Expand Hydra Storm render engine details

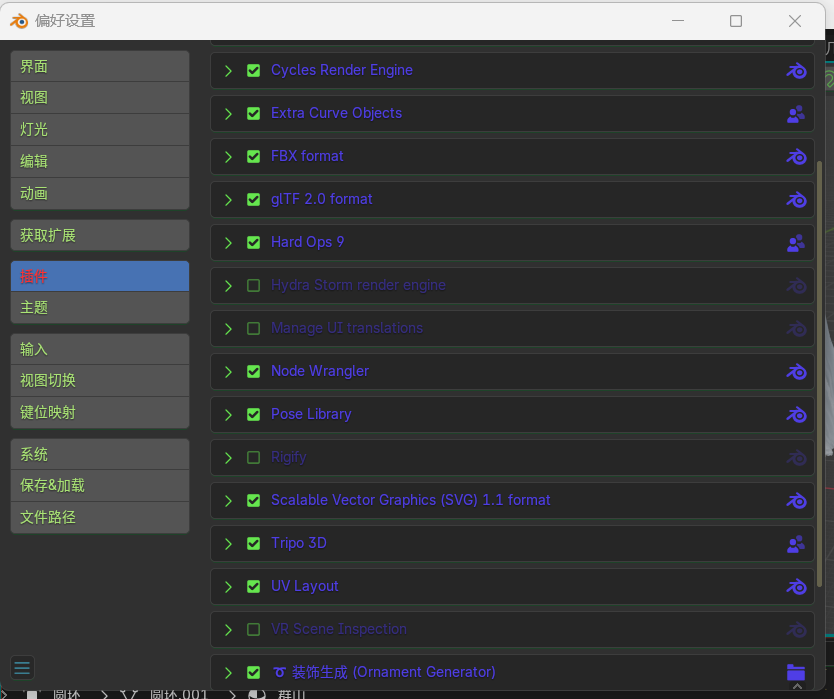coord(228,286)
